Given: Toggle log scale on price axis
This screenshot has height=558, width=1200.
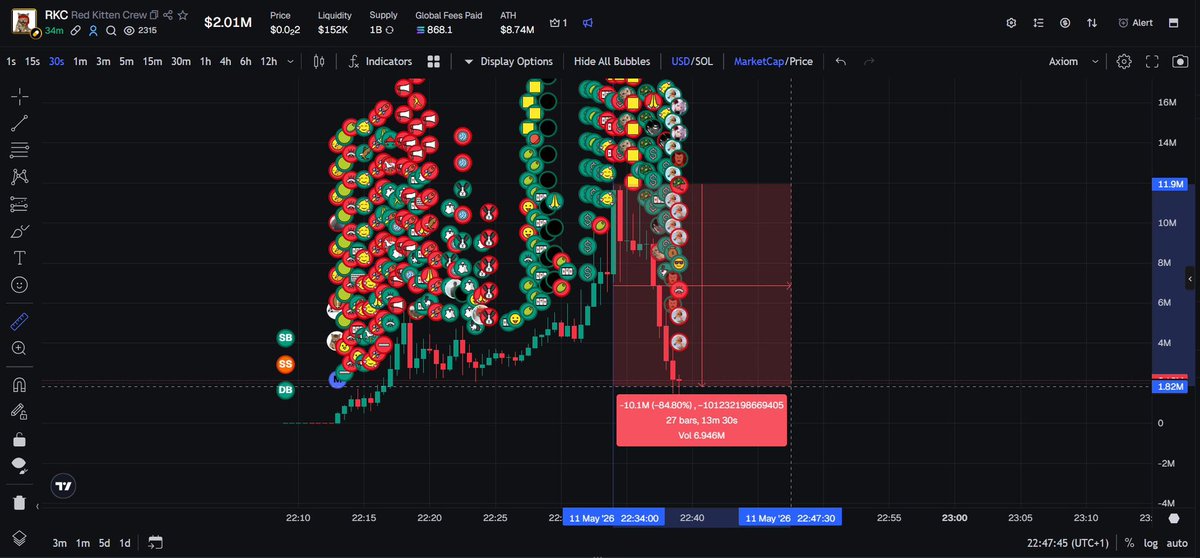Looking at the screenshot, I should click(x=1149, y=542).
